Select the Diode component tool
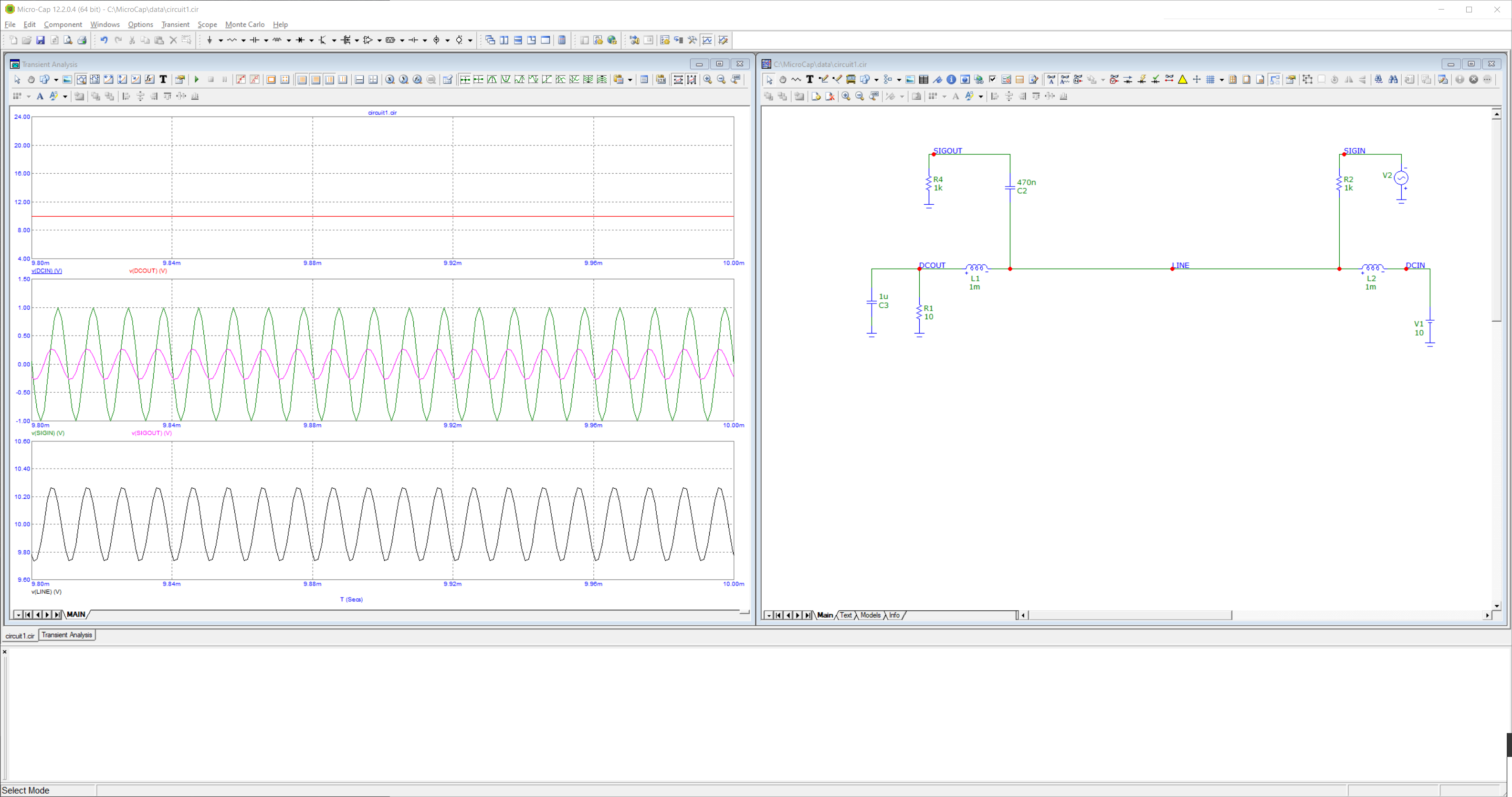The width and height of the screenshot is (1512, 797). pyautogui.click(x=300, y=40)
